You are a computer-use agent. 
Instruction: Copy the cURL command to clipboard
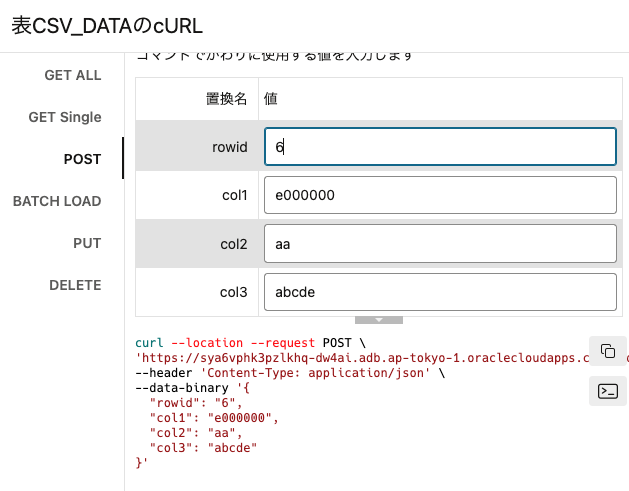coord(608,351)
